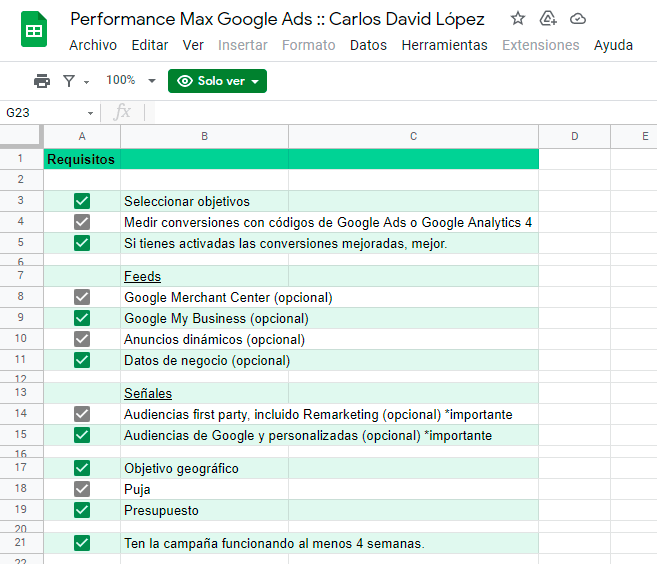Open the Archivo menu

[x=93, y=45]
